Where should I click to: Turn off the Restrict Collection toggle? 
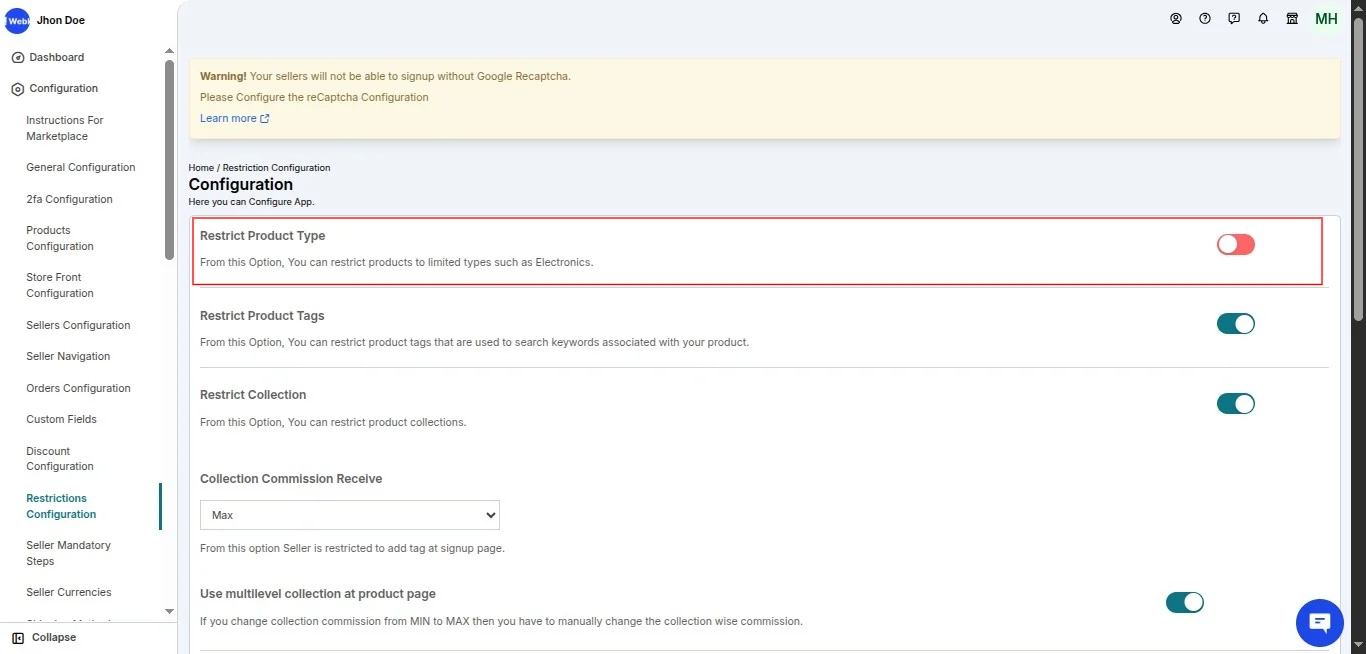pyautogui.click(x=1235, y=404)
